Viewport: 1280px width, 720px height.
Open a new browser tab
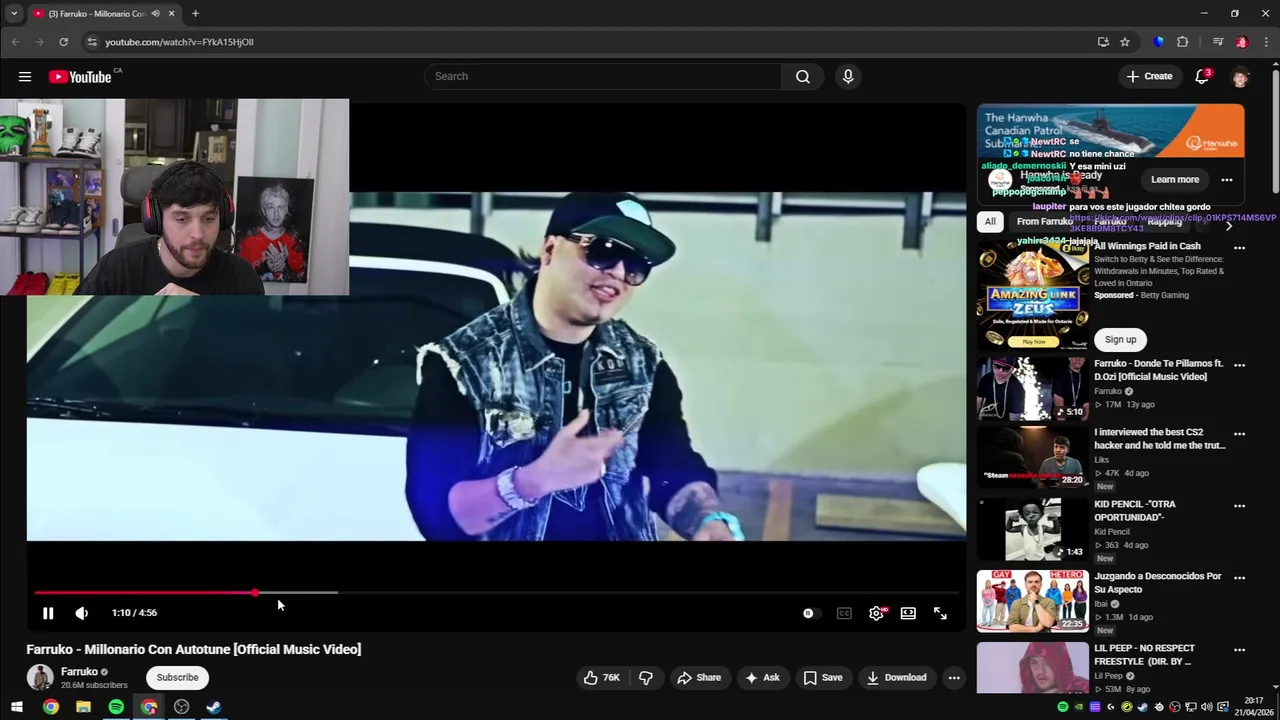(x=195, y=14)
